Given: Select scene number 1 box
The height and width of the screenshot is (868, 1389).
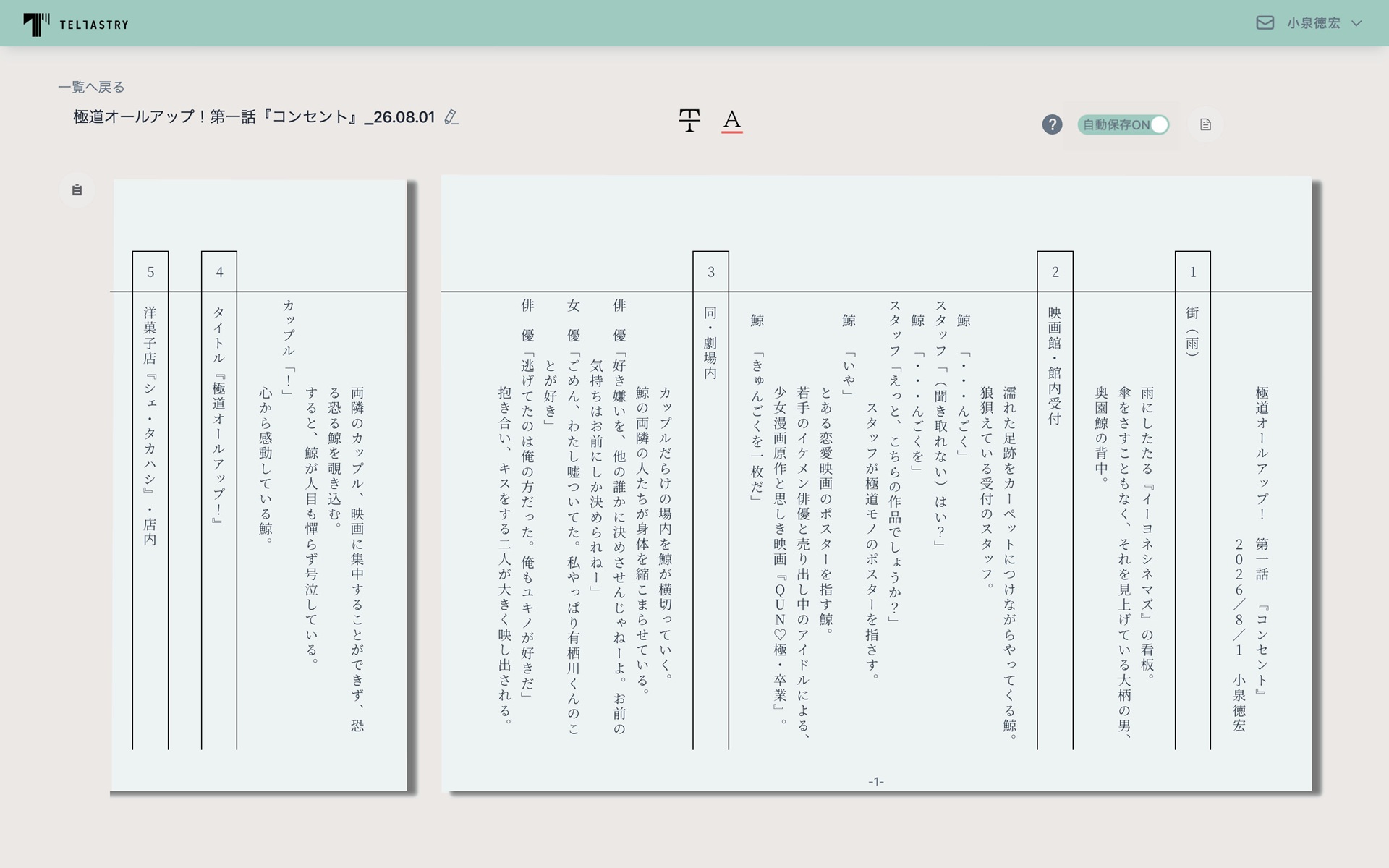Looking at the screenshot, I should click(1193, 272).
